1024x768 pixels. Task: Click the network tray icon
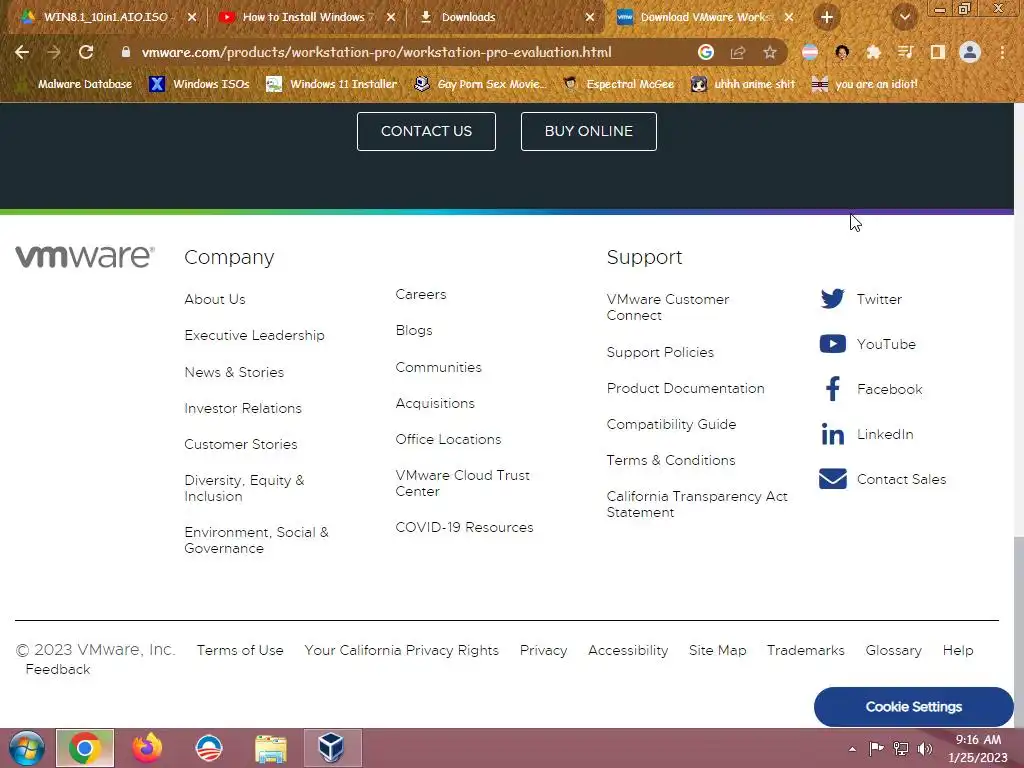[x=901, y=749]
